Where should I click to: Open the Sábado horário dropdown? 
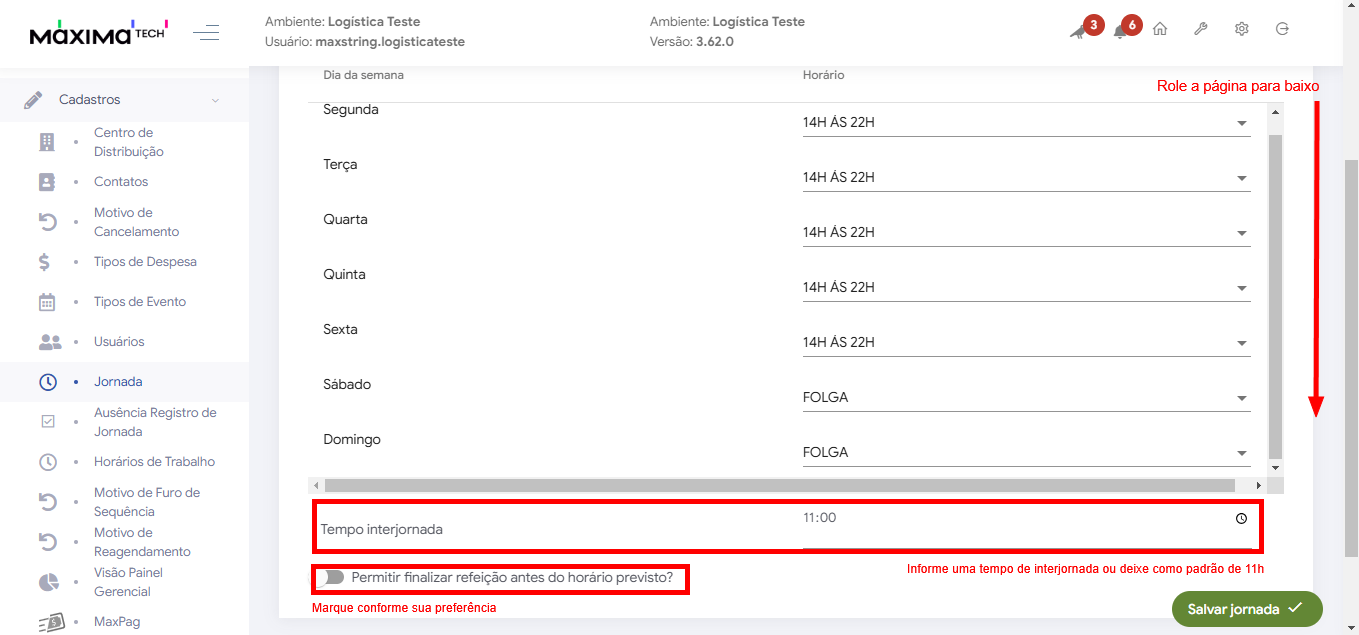1026,398
